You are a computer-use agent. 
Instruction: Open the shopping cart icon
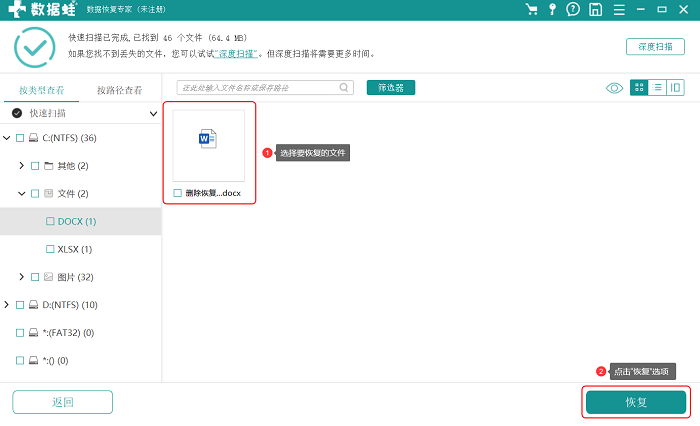click(x=531, y=9)
